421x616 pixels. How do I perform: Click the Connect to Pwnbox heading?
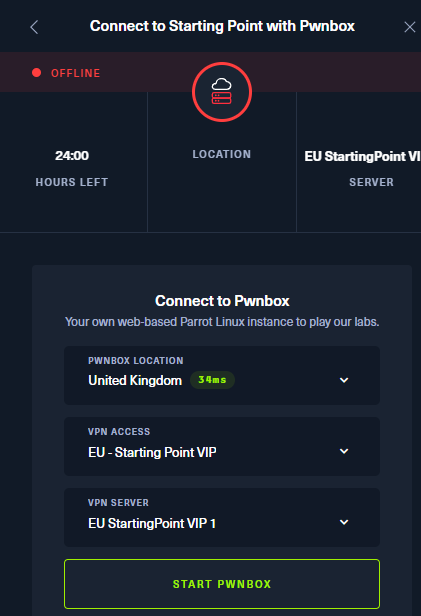tap(222, 301)
